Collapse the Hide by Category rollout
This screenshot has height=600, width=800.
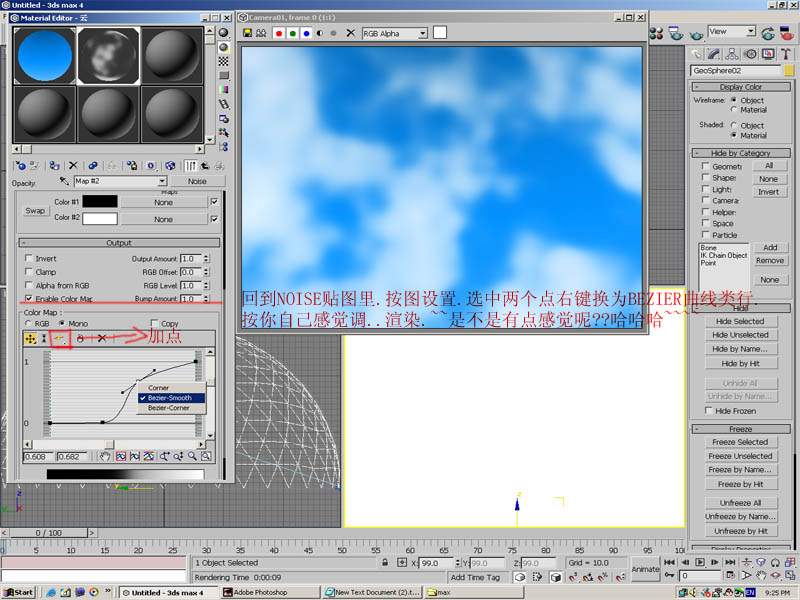click(x=740, y=153)
